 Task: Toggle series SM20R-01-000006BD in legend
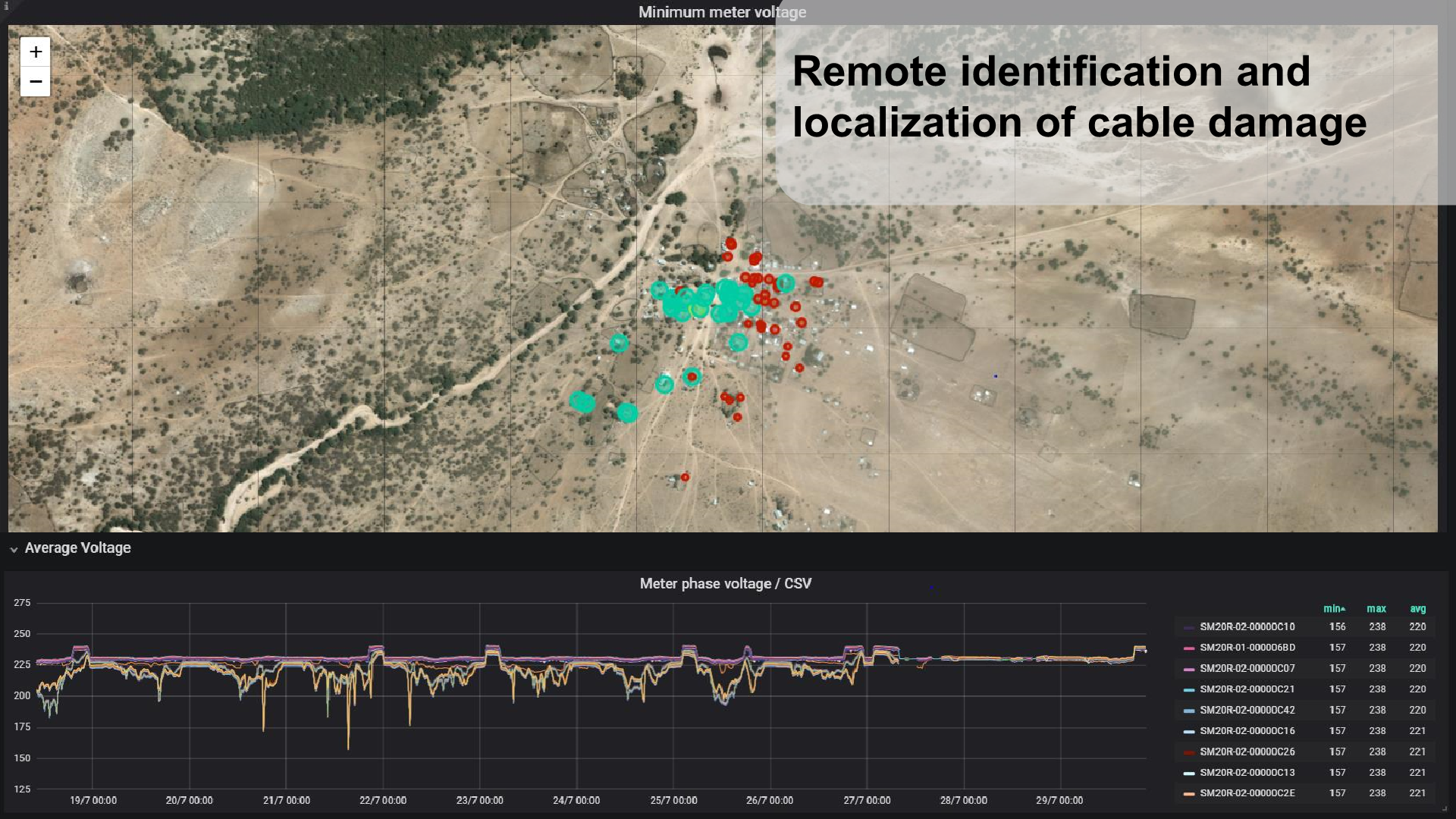pyautogui.click(x=1247, y=648)
